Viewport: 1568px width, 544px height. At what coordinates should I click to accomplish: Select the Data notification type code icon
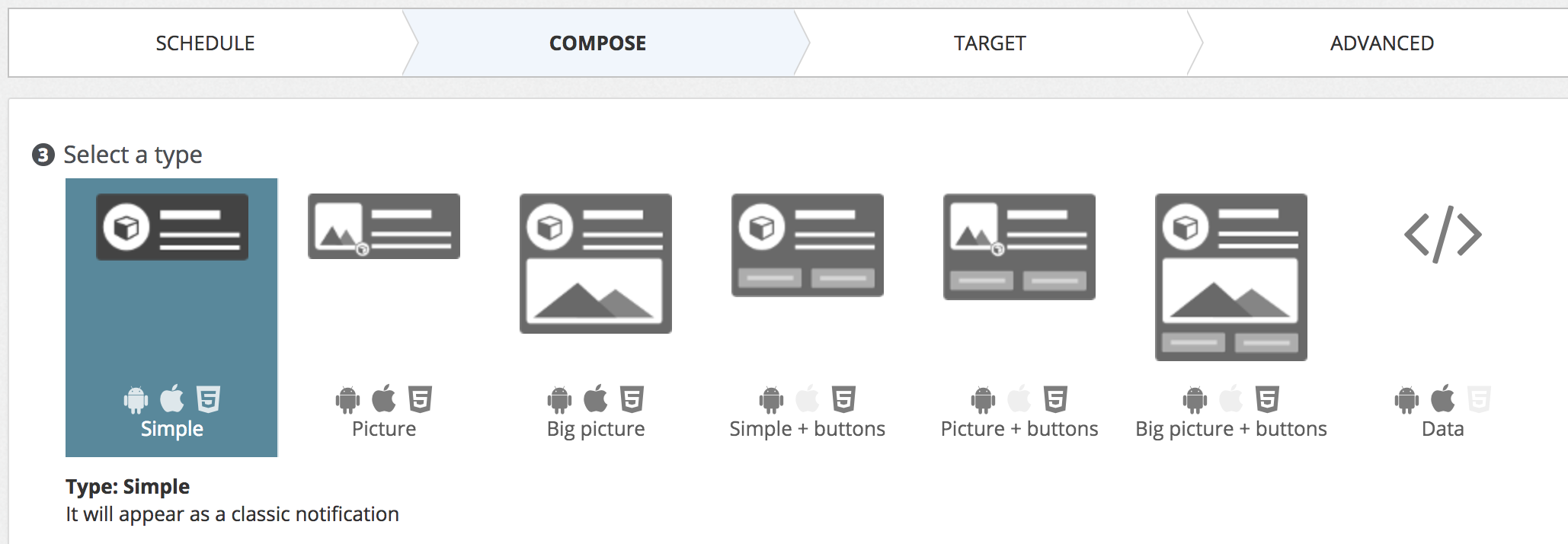[x=1442, y=235]
